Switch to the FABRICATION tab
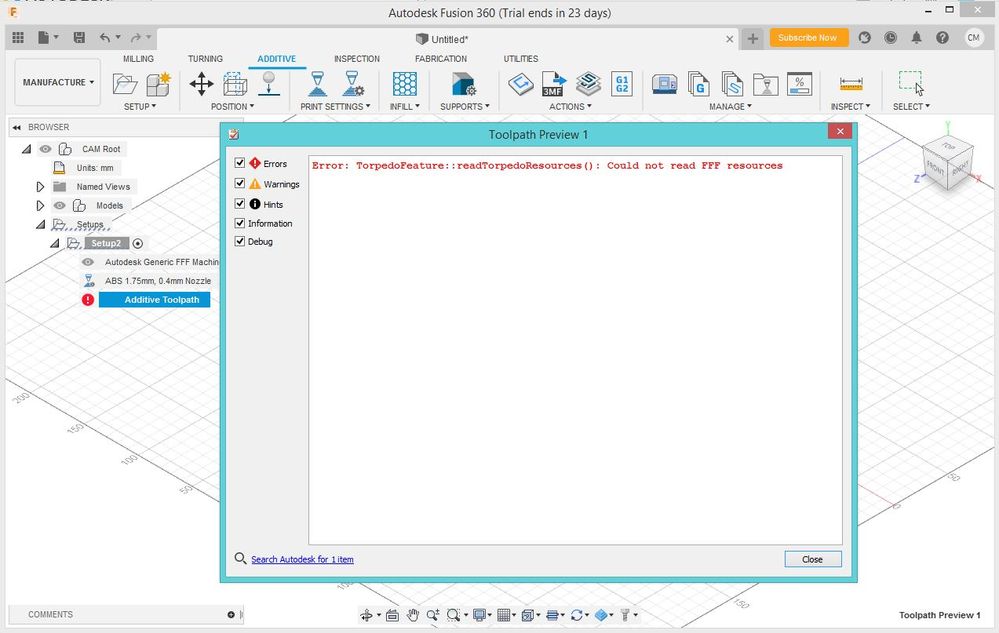The image size is (999, 633). [441, 59]
